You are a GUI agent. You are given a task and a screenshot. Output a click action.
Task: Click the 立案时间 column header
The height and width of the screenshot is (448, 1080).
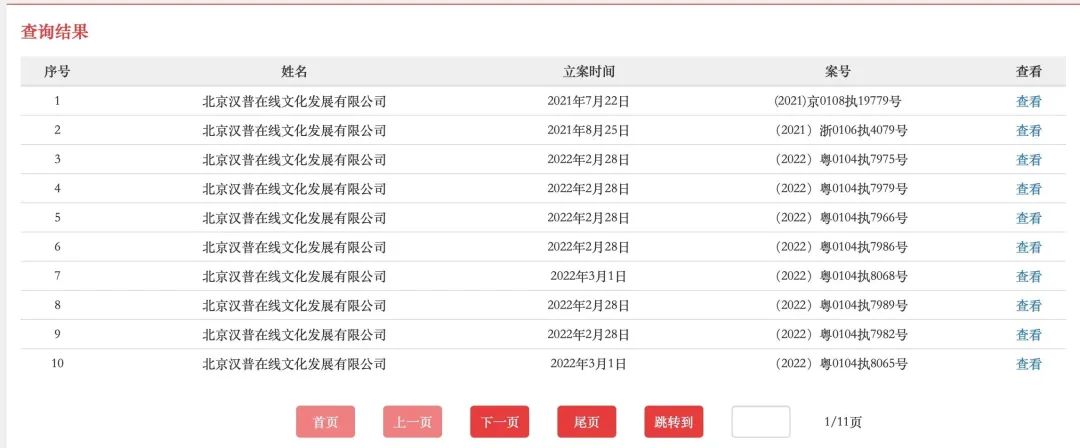pyautogui.click(x=588, y=72)
